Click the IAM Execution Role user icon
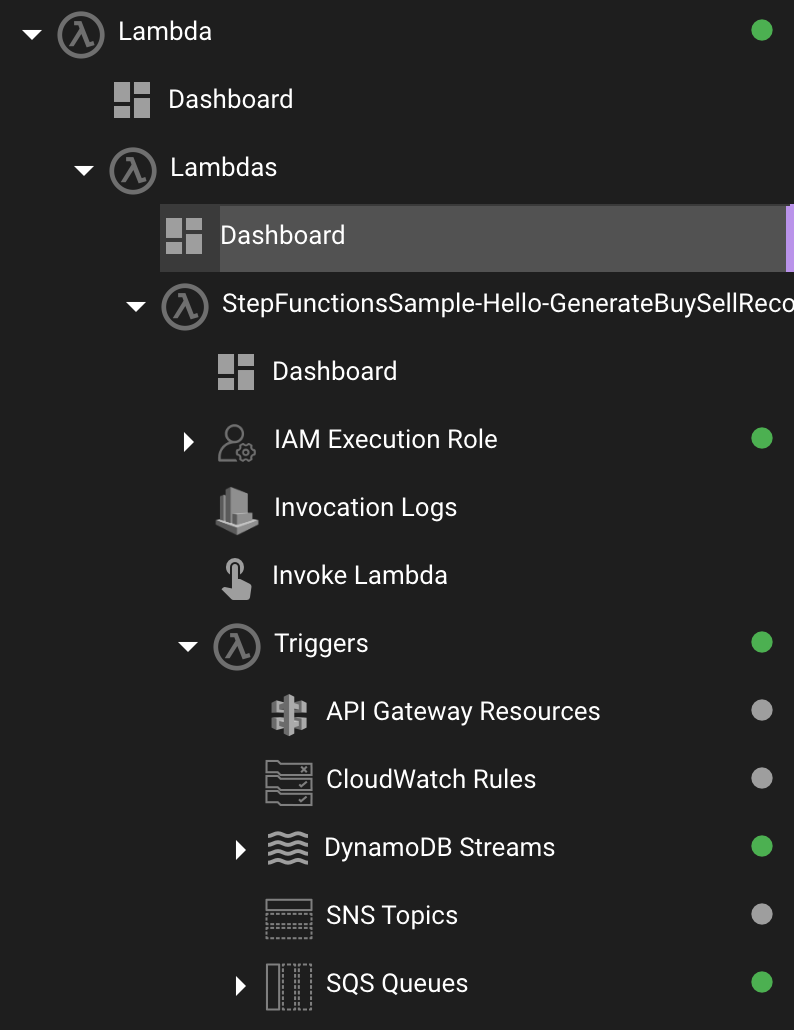The image size is (794, 1030). (x=236, y=443)
